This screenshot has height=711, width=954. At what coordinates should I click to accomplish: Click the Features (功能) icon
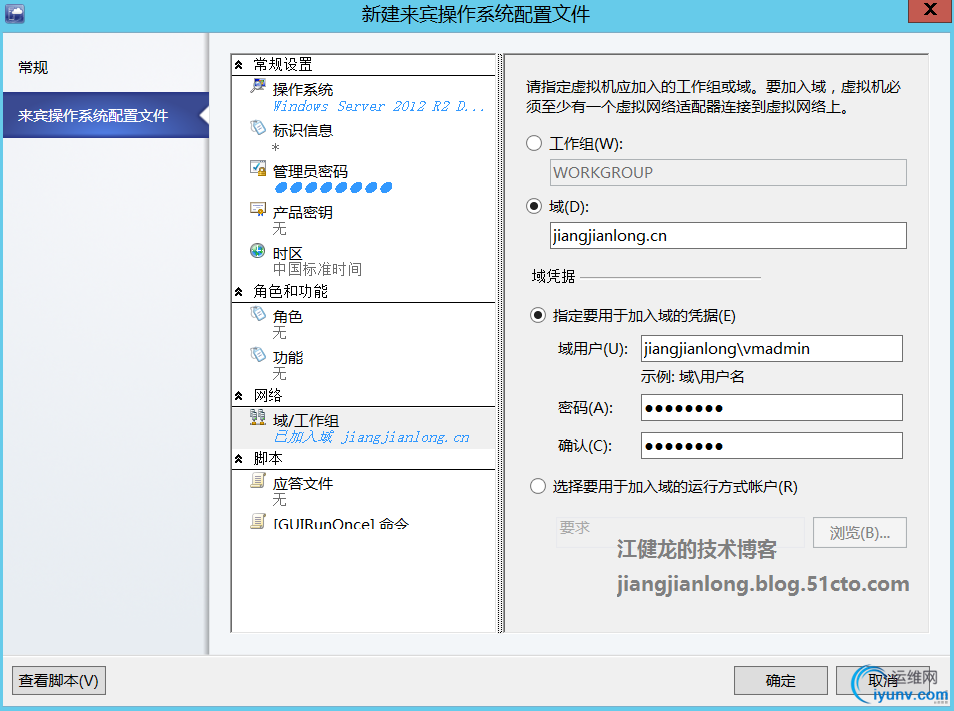[x=258, y=354]
